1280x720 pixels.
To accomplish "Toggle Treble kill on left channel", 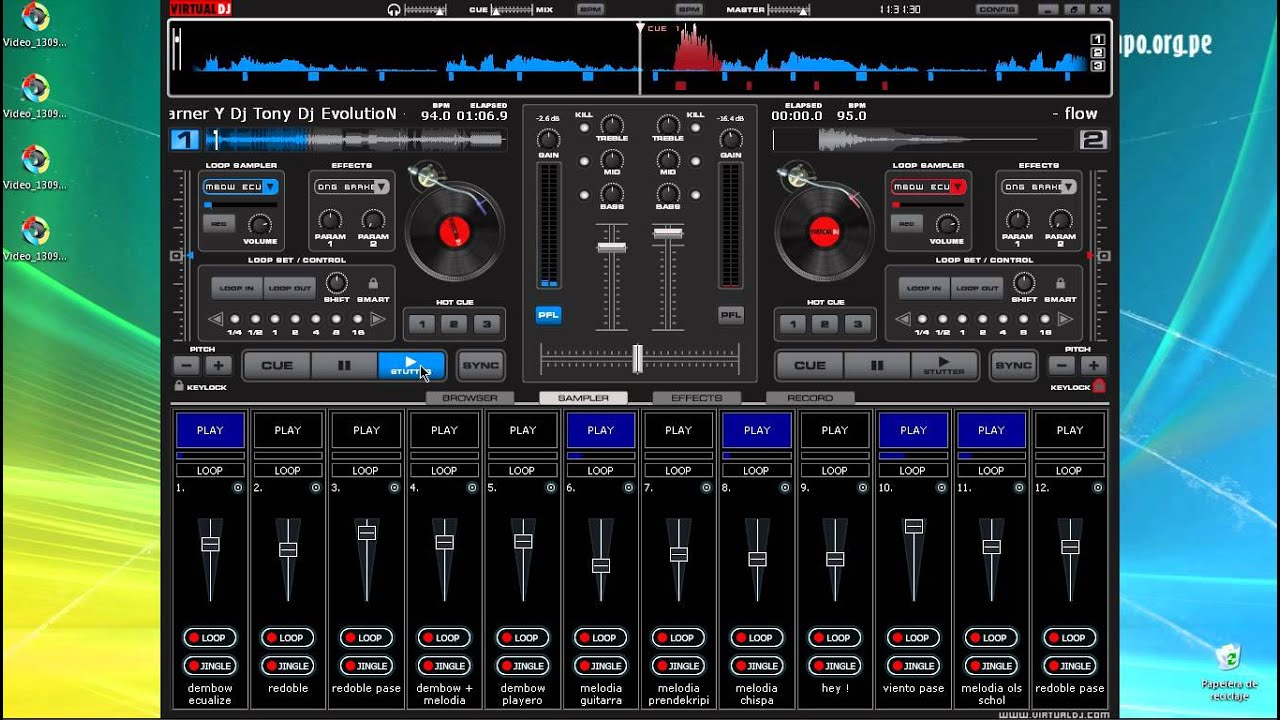I will click(x=584, y=128).
